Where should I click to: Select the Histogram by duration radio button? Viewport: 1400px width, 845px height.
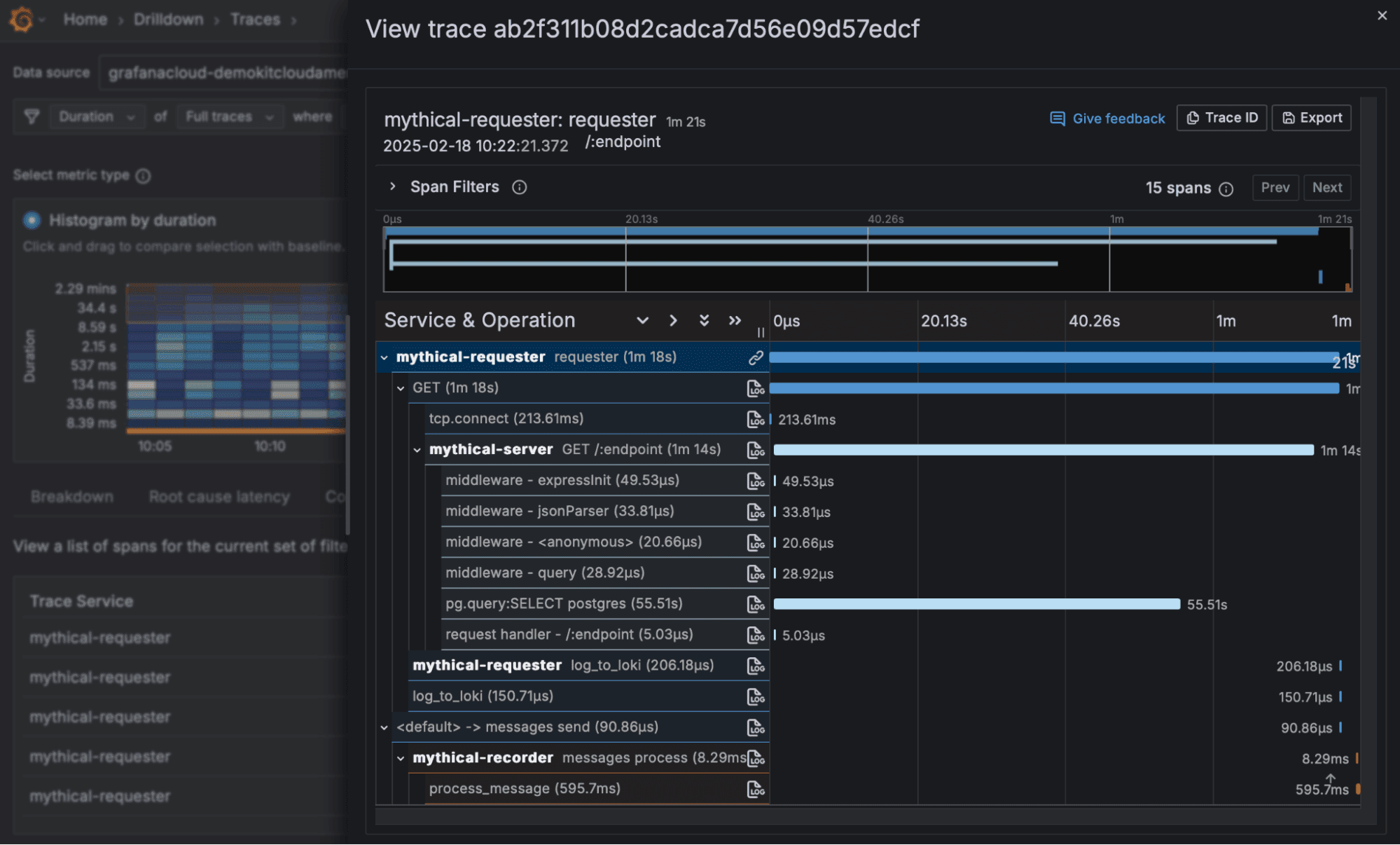pyautogui.click(x=31, y=220)
